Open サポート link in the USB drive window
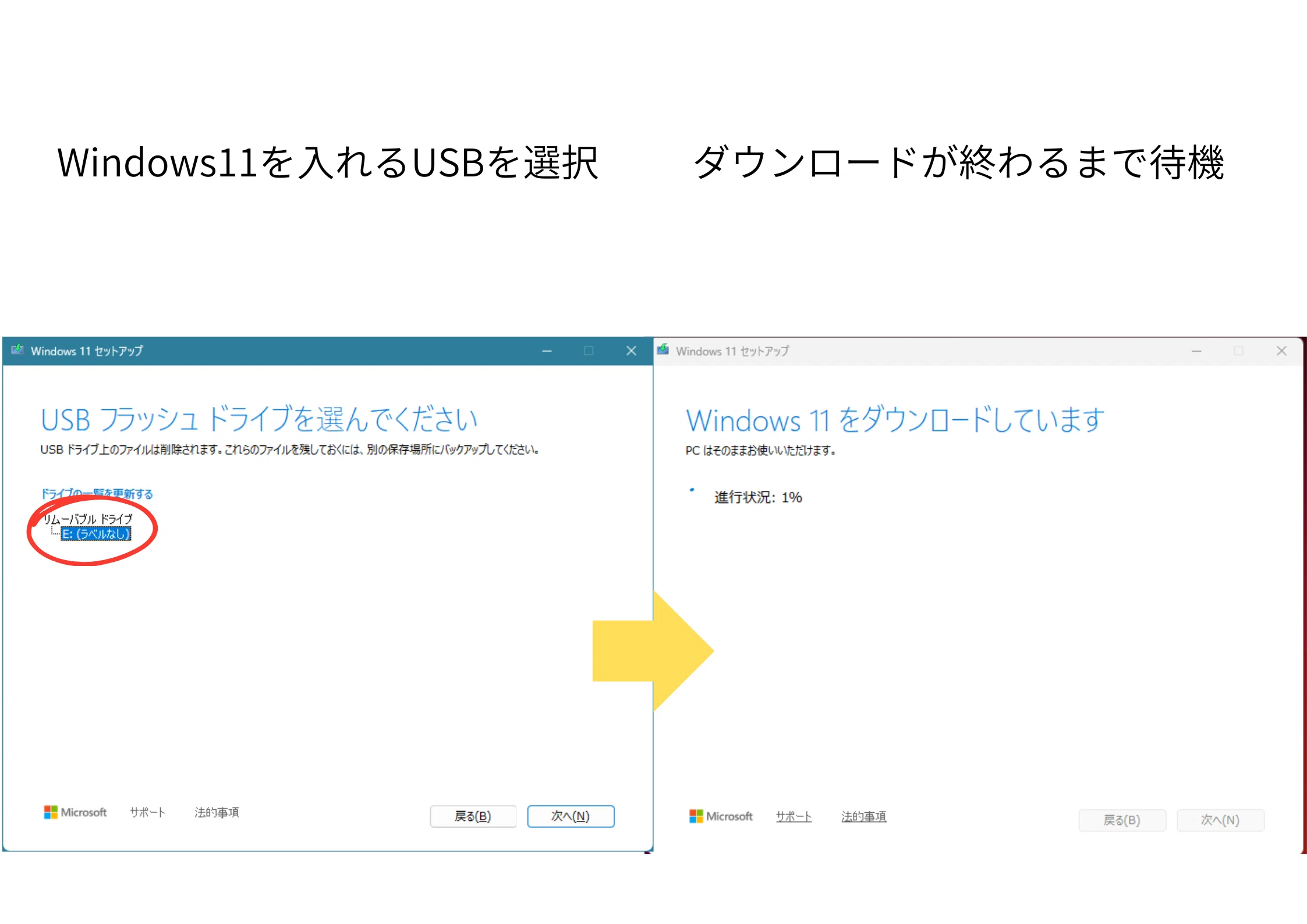The width and height of the screenshot is (1307, 924). point(147,812)
